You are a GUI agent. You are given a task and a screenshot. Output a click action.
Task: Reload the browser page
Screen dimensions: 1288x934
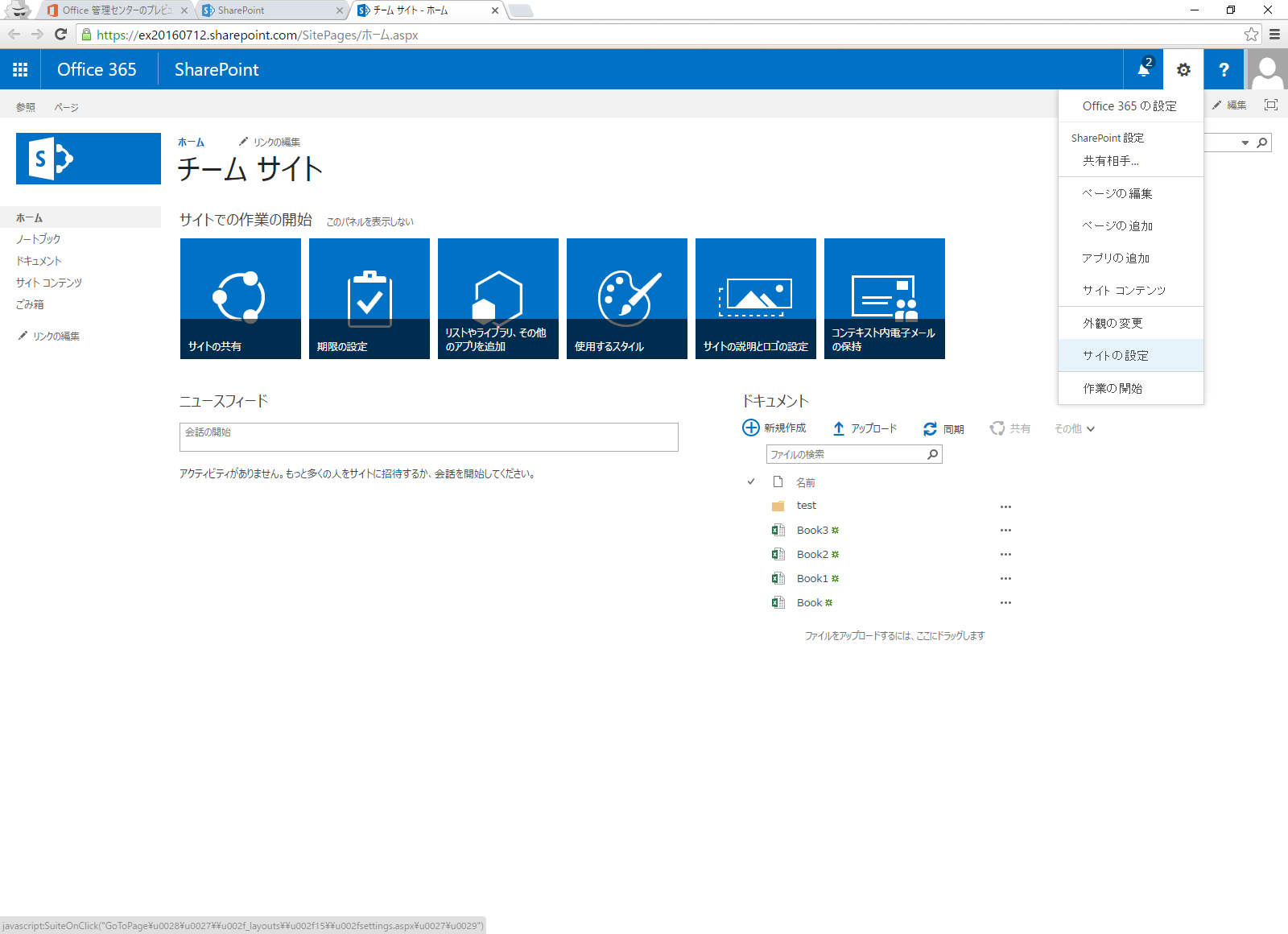point(60,34)
